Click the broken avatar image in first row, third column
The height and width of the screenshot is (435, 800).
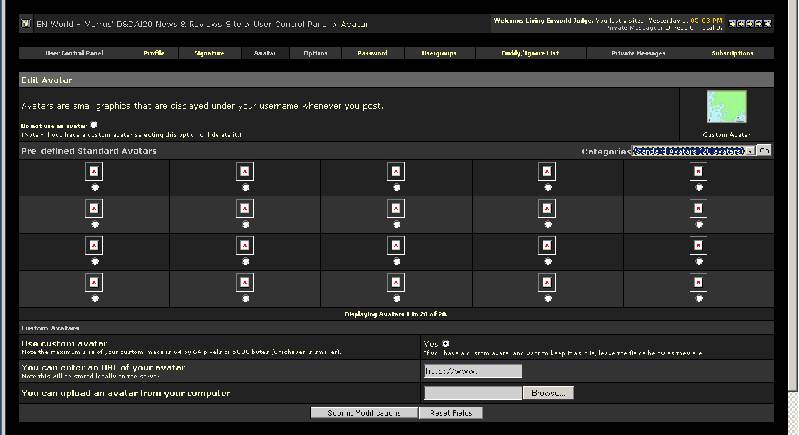click(x=396, y=172)
